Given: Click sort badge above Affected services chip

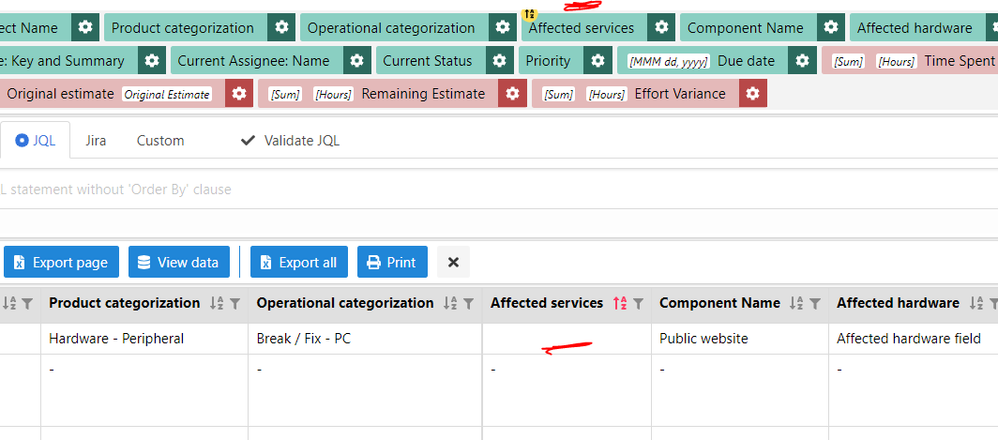Looking at the screenshot, I should (530, 13).
